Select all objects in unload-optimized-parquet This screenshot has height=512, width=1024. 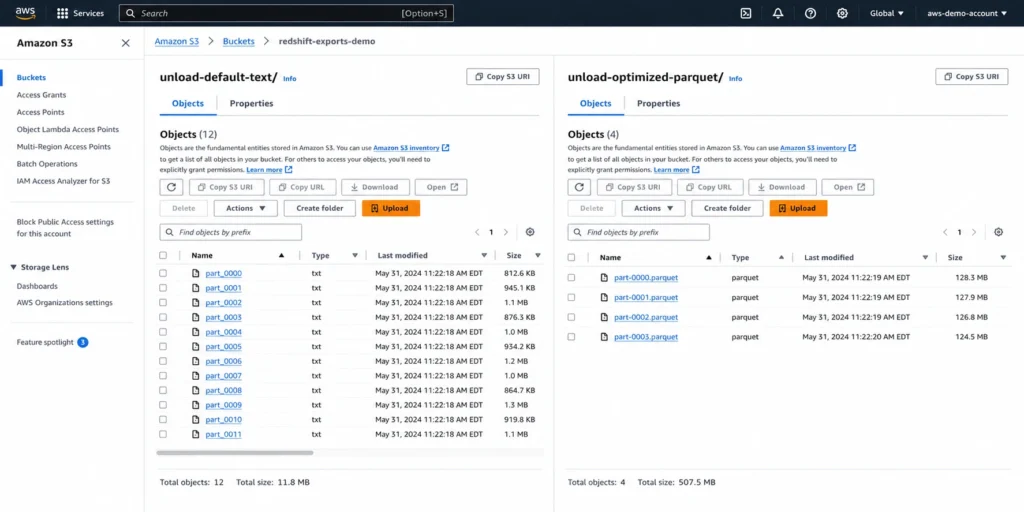coord(571,257)
